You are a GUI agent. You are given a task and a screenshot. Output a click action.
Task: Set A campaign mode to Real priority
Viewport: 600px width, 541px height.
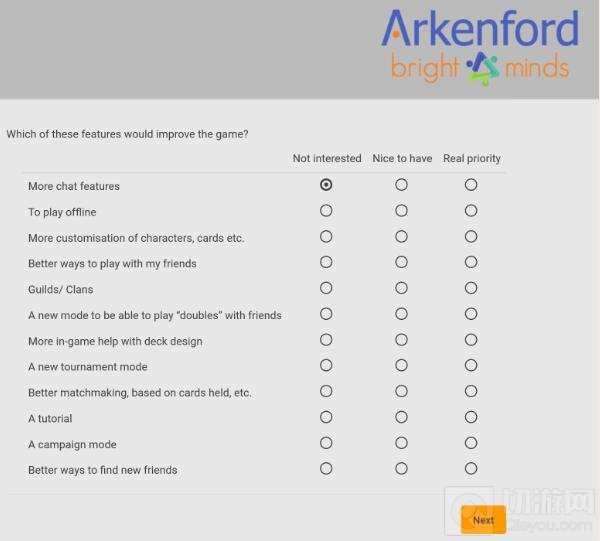(x=471, y=443)
